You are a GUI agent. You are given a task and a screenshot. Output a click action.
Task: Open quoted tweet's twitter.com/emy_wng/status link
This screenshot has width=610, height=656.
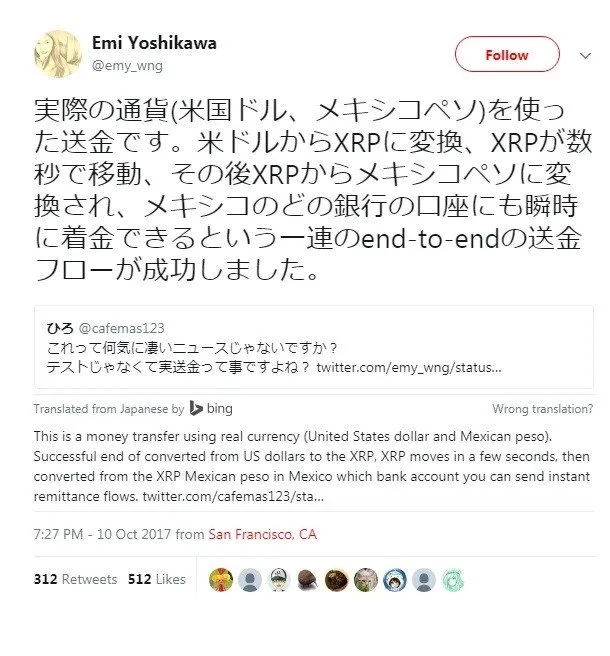[409, 368]
